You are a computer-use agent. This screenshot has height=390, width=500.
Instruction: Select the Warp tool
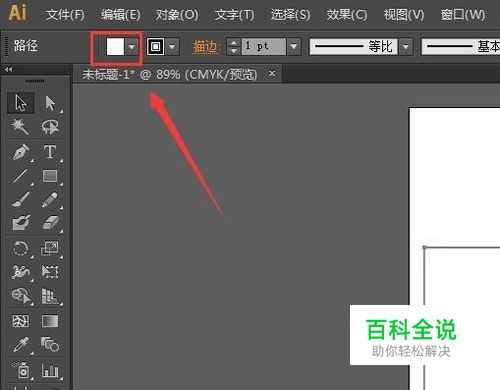(21, 272)
